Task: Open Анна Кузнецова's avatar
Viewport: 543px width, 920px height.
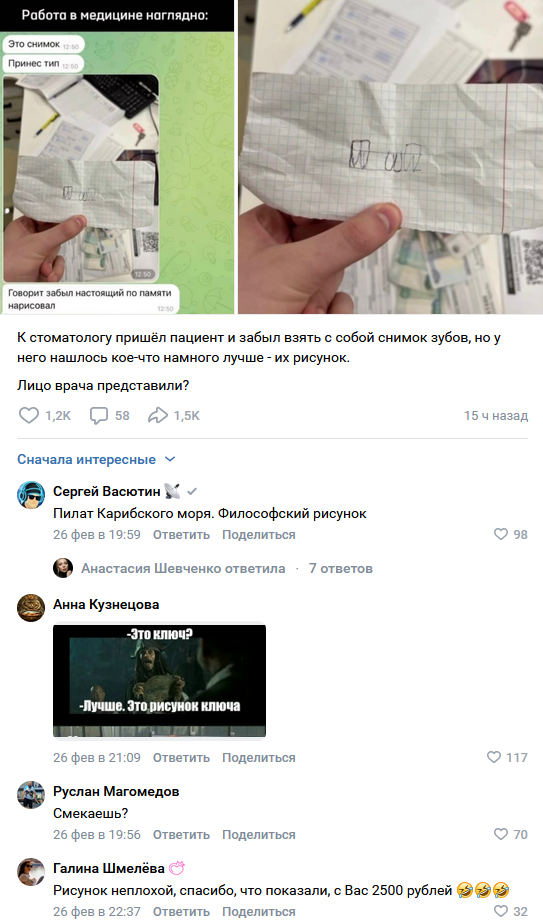Action: point(31,608)
